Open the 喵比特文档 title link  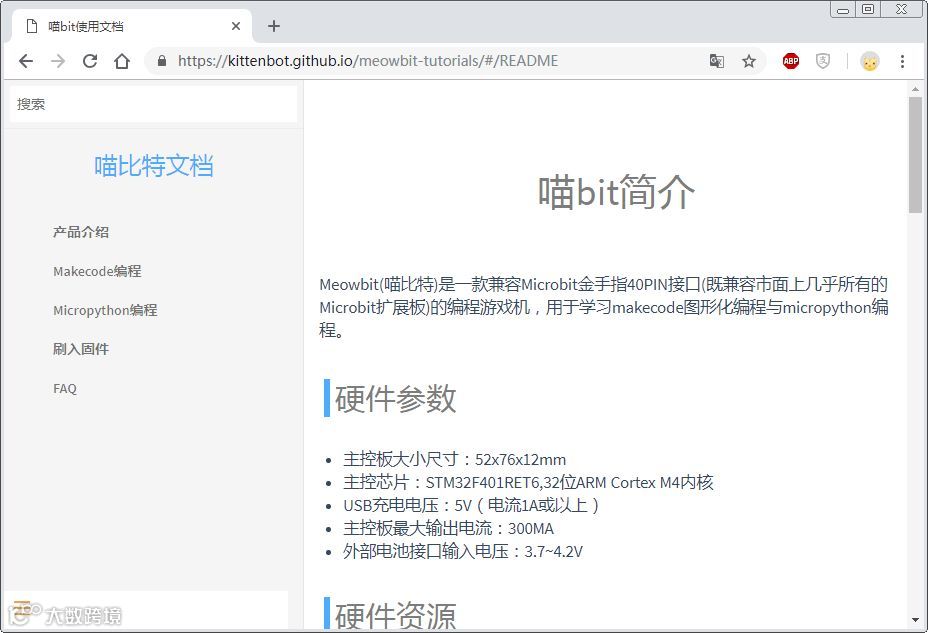coord(153,166)
